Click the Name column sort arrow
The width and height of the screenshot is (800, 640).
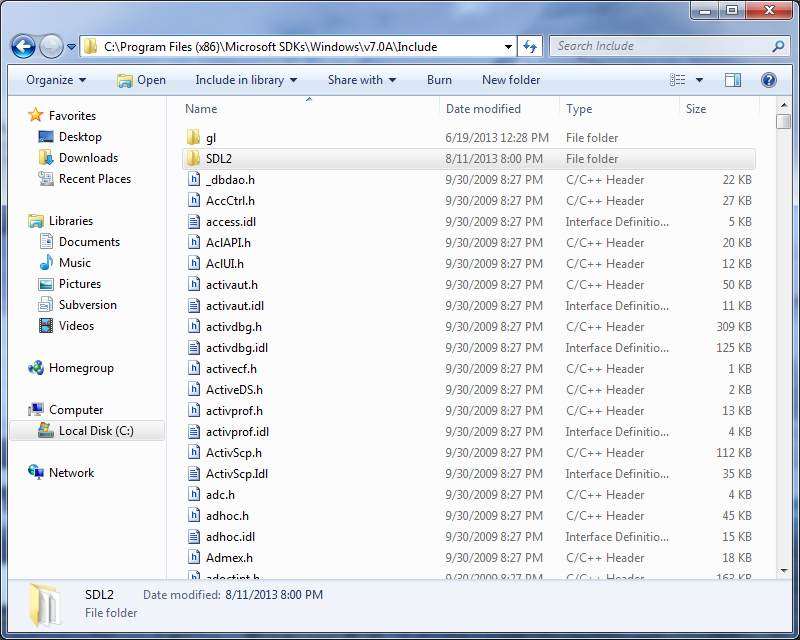pyautogui.click(x=310, y=101)
